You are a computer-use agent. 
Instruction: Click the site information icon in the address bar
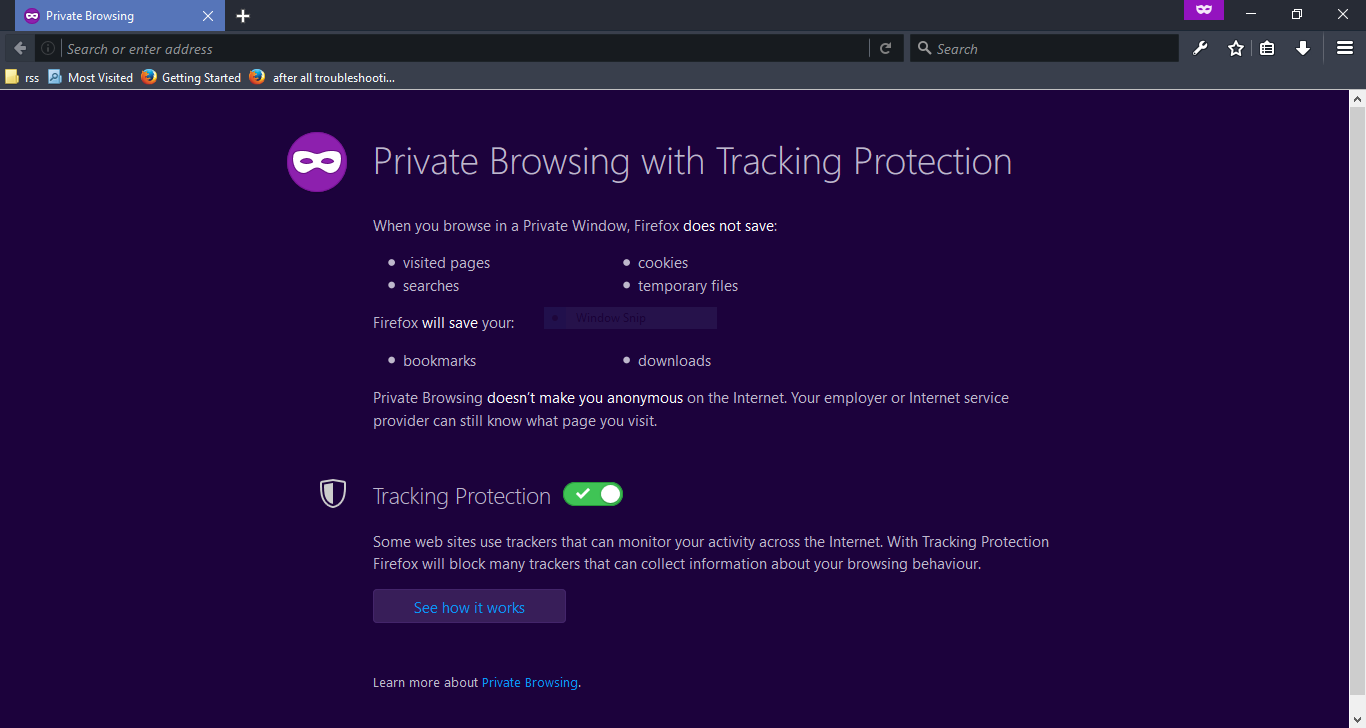pyautogui.click(x=48, y=48)
